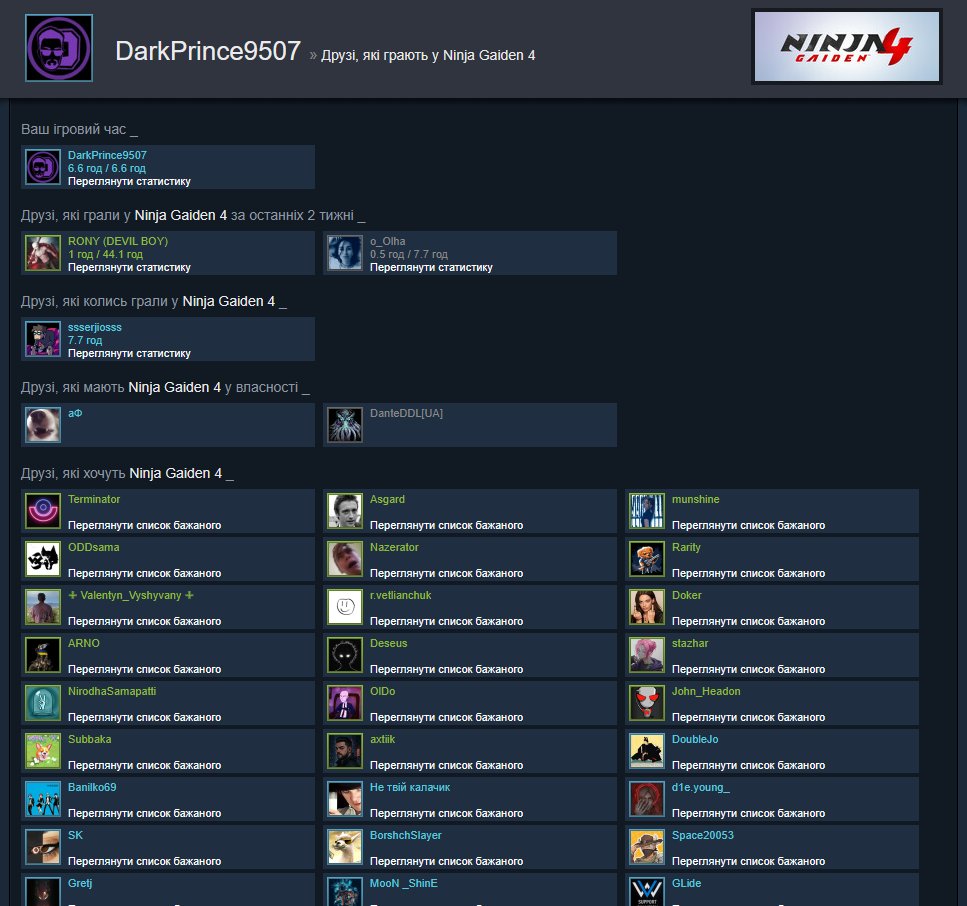Open the John_Headon profile name
This screenshot has height=906, width=967.
point(706,691)
